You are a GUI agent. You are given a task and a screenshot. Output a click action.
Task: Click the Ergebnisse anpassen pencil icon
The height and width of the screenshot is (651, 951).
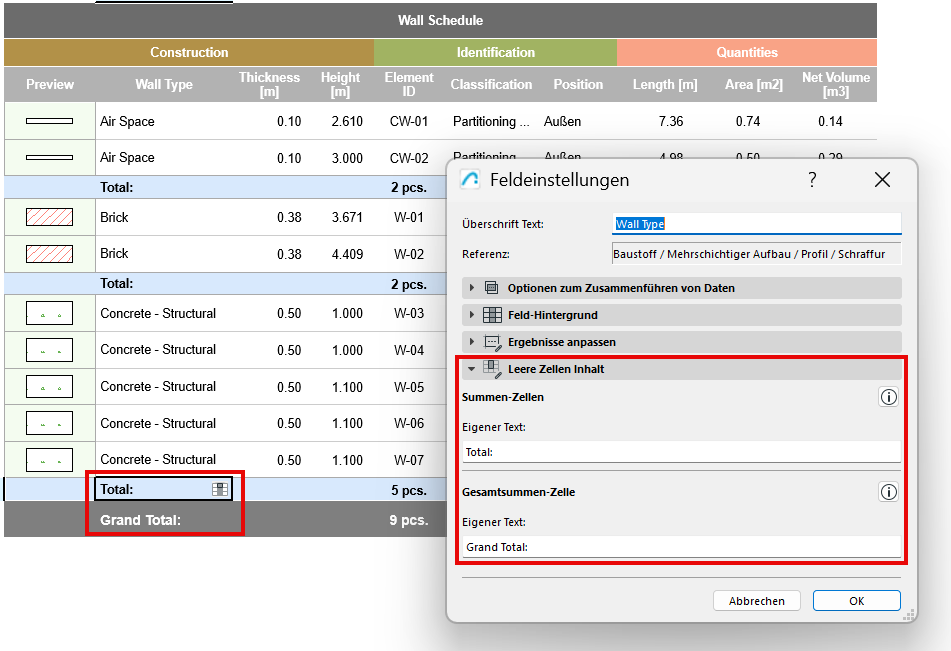click(492, 342)
